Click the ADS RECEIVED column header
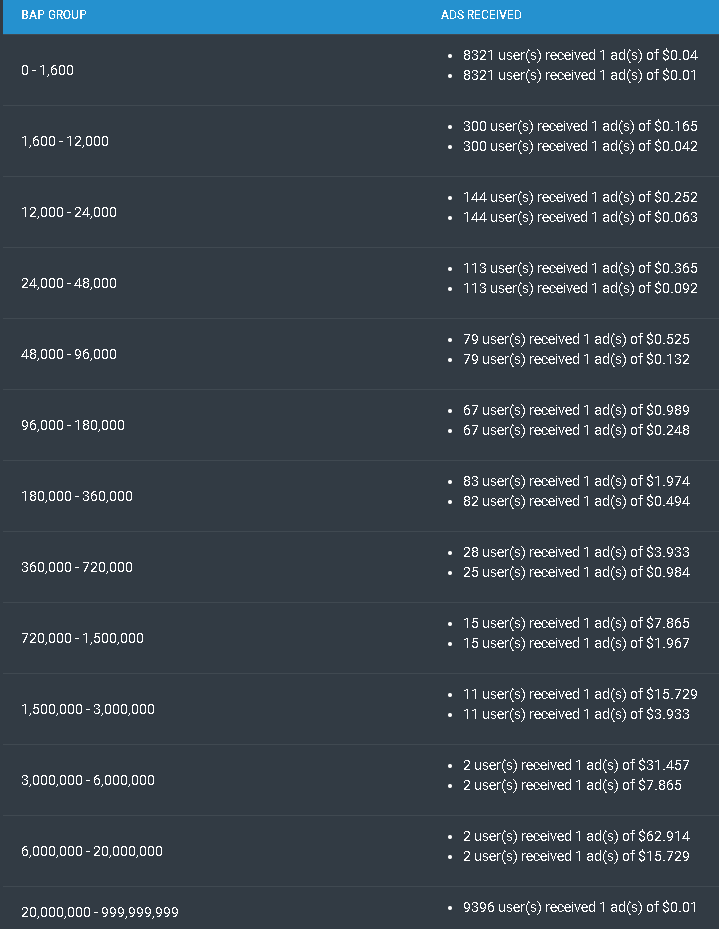The image size is (719, 929). click(481, 16)
